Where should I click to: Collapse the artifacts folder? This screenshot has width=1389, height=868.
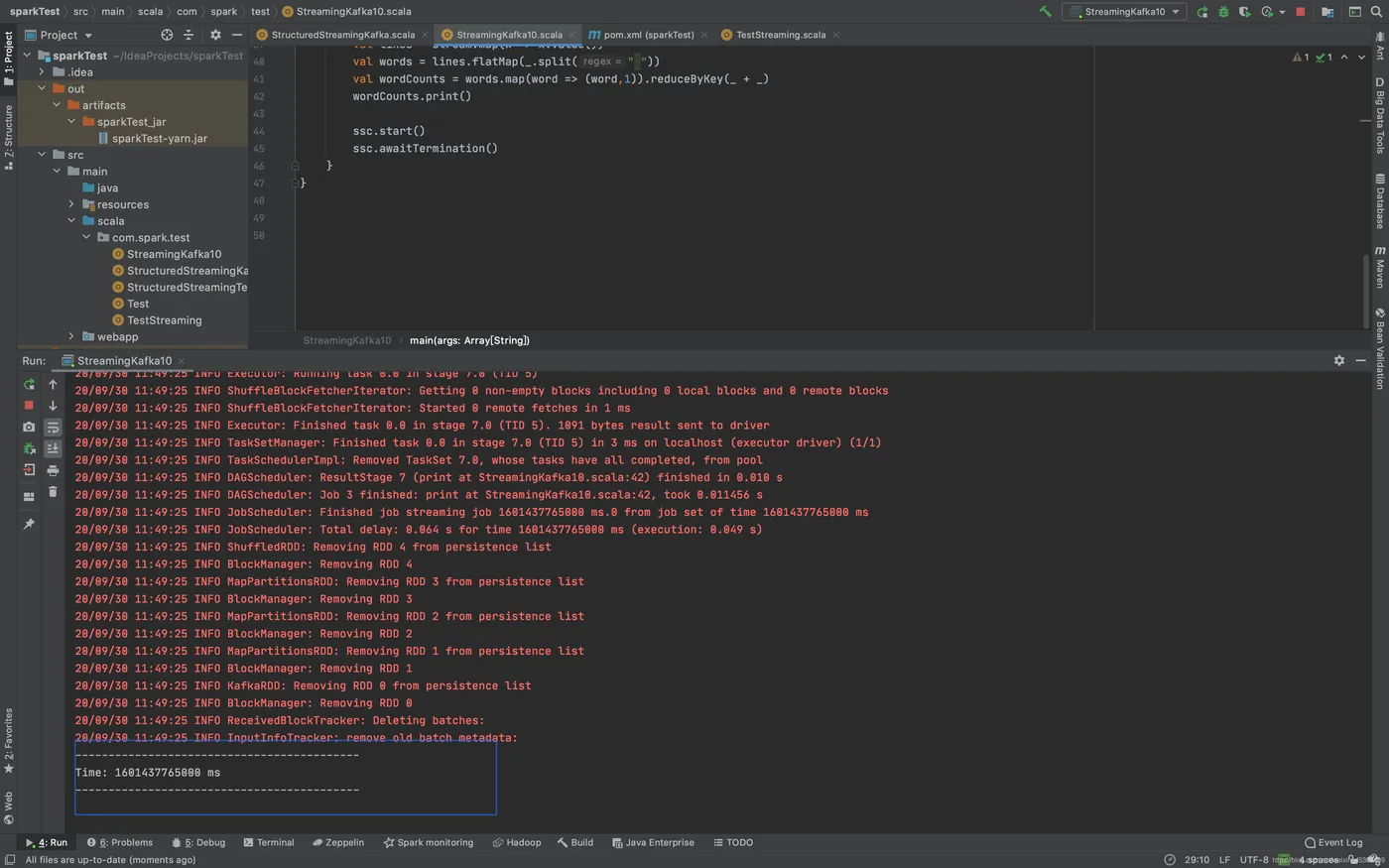(x=57, y=105)
